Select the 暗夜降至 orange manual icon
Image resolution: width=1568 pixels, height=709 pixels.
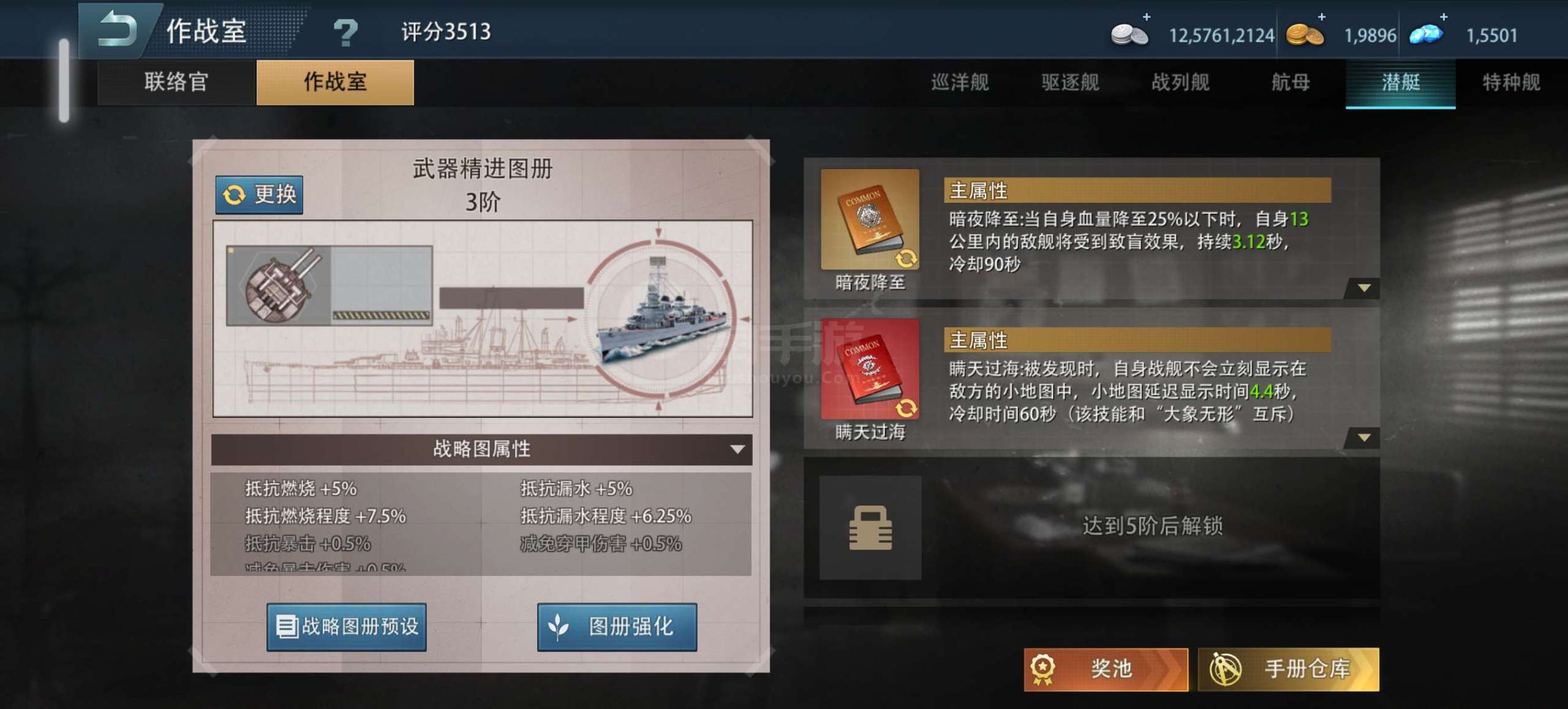[870, 219]
